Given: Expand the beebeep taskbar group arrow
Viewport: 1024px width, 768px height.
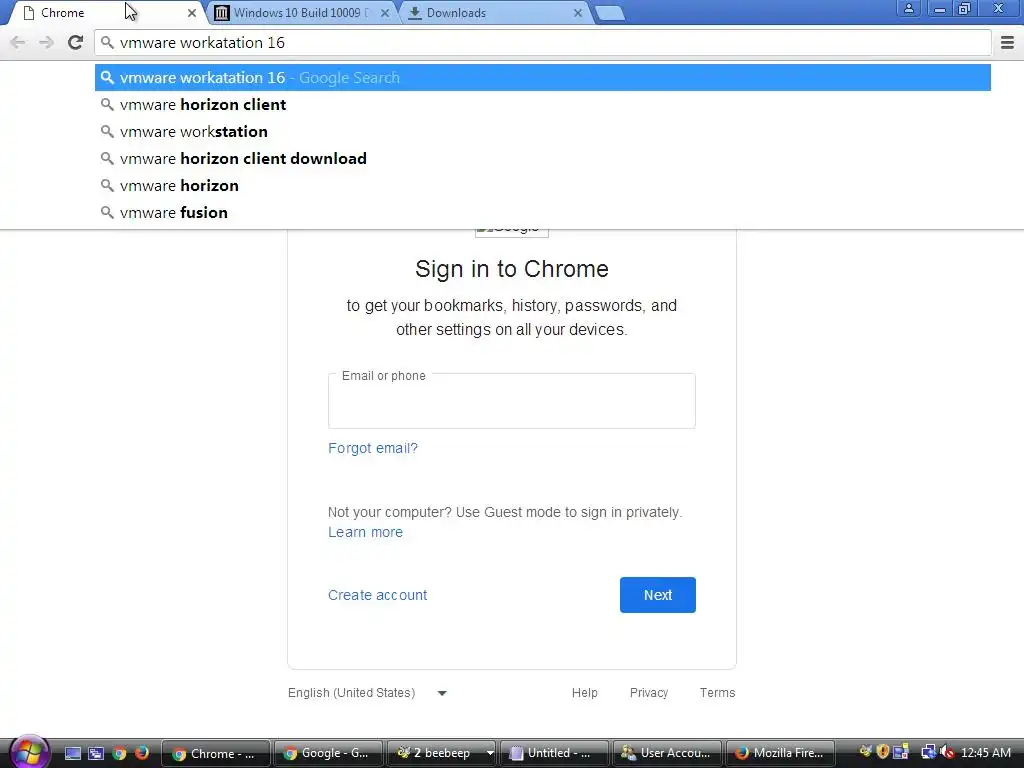Looking at the screenshot, I should (490, 753).
